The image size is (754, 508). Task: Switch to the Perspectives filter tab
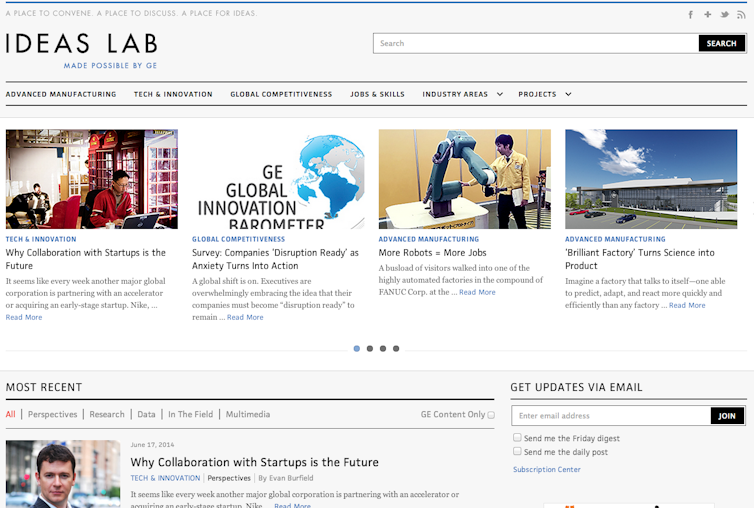point(52,414)
